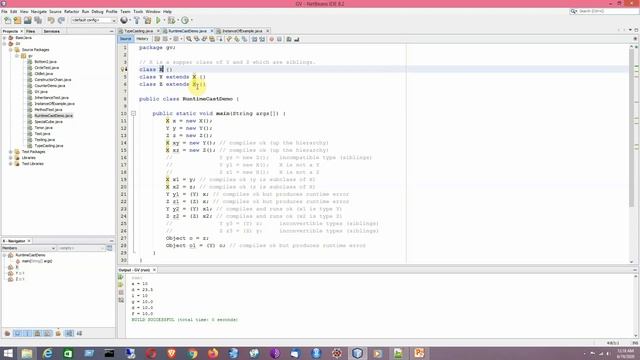Screen dimensions: 640x360
Task: Switch to the Files tab
Action: point(31,31)
